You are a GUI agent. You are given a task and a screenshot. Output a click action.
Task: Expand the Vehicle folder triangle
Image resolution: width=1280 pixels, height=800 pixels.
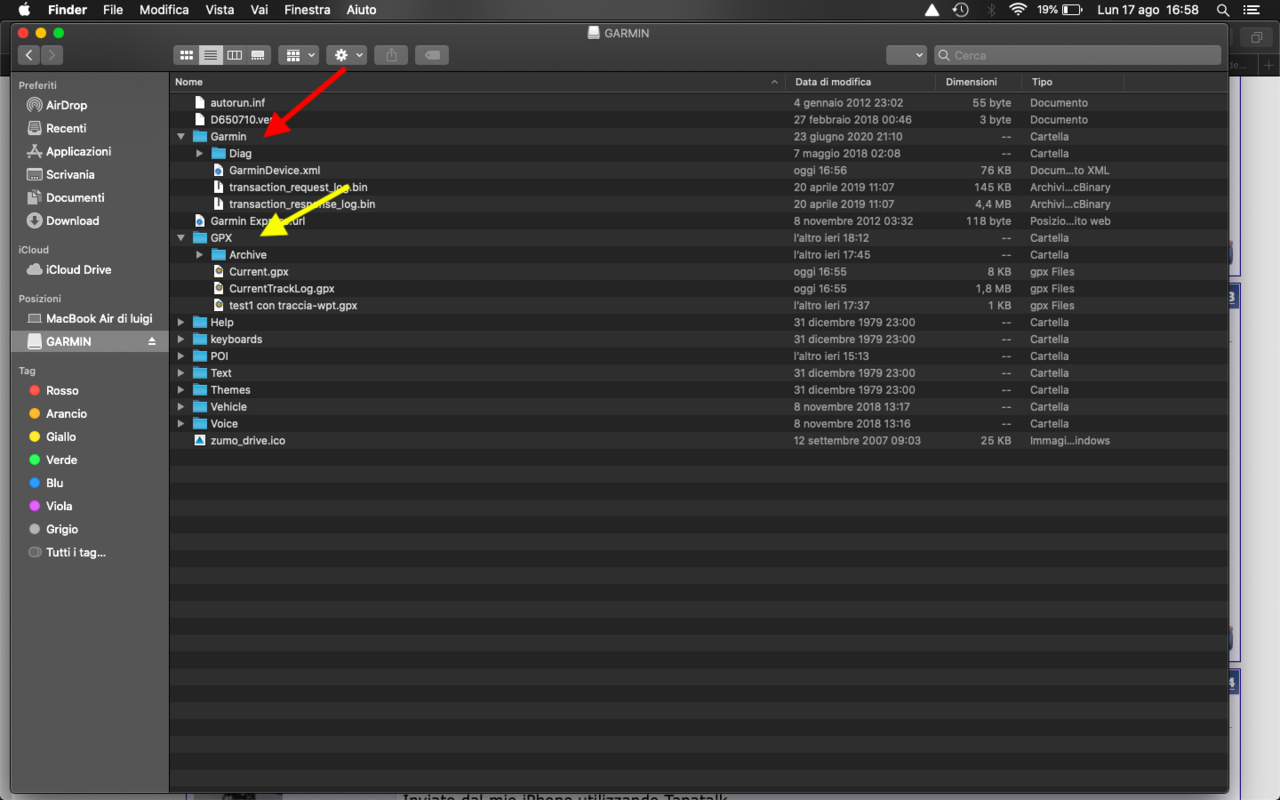(x=181, y=407)
